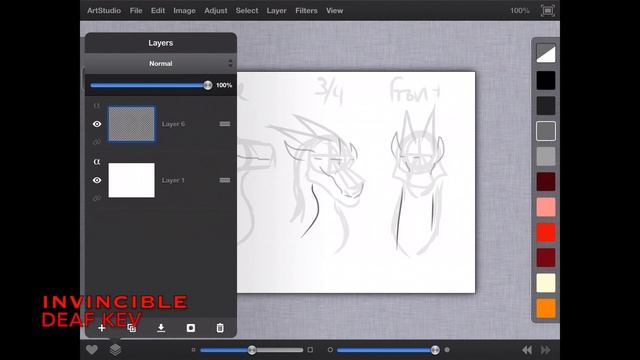
Task: Click the Layer 1 name label
Action: pyautogui.click(x=173, y=180)
